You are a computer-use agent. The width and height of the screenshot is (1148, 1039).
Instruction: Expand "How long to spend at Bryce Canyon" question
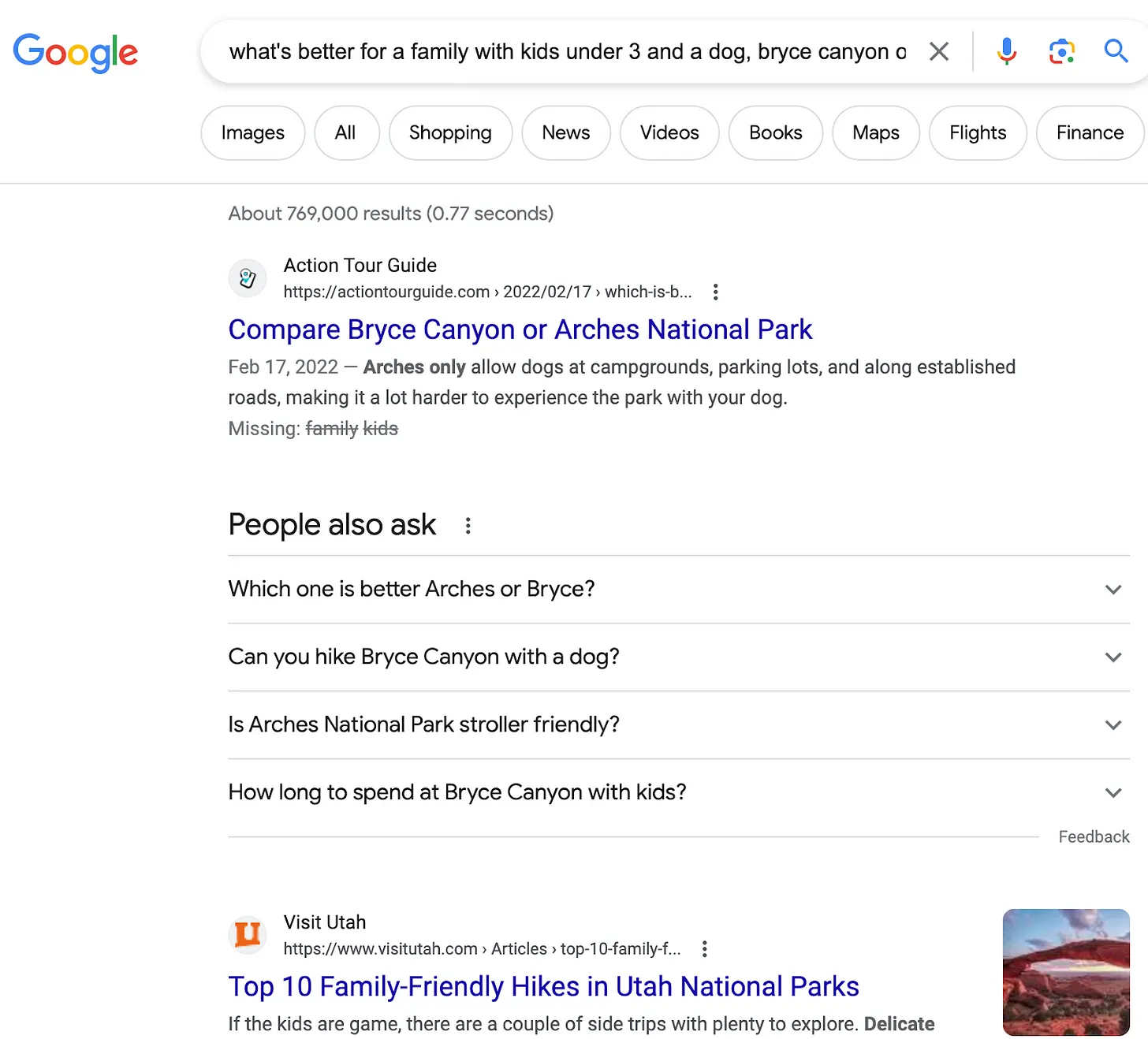(1113, 793)
